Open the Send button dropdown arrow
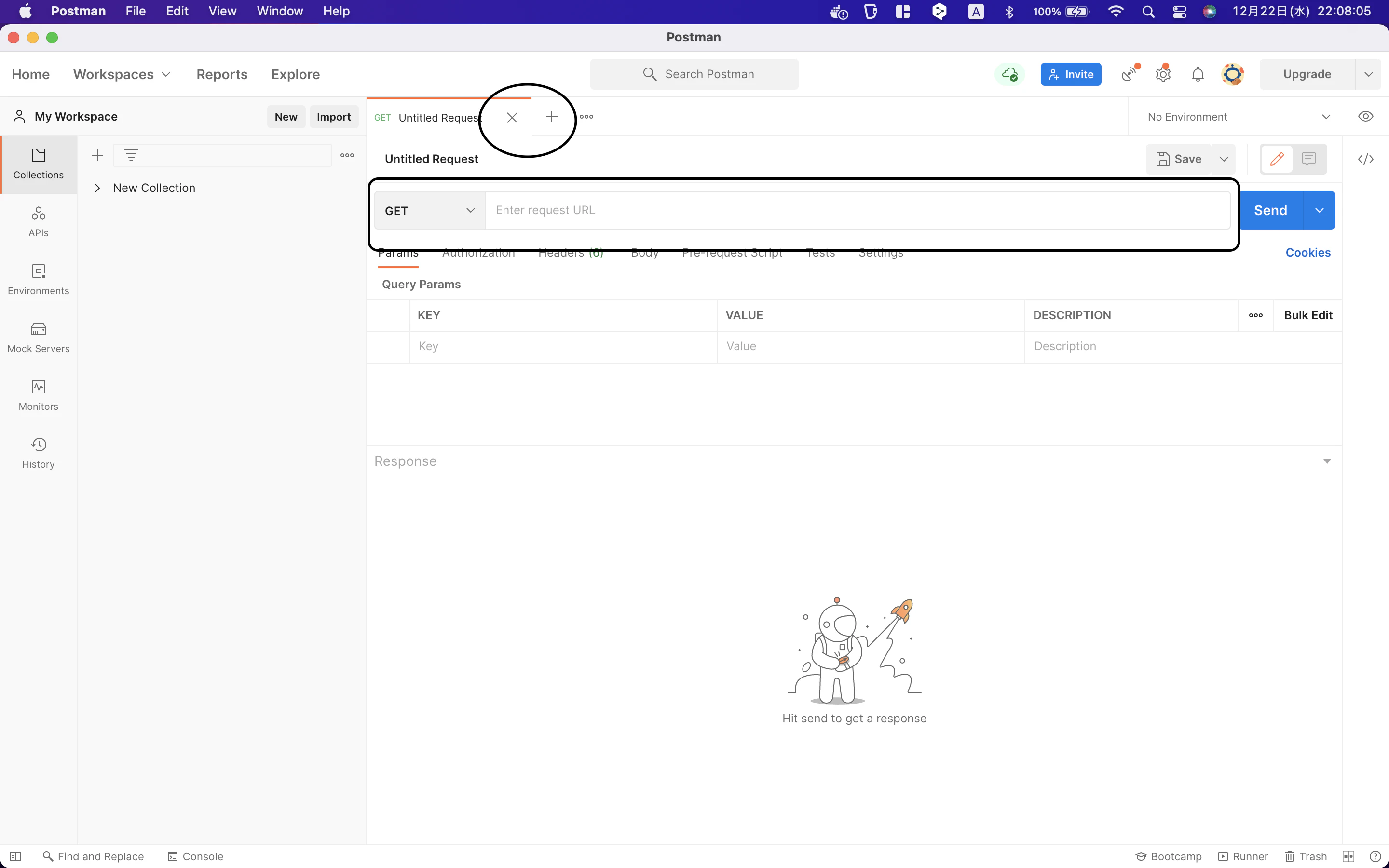The width and height of the screenshot is (1389, 868). (x=1320, y=211)
